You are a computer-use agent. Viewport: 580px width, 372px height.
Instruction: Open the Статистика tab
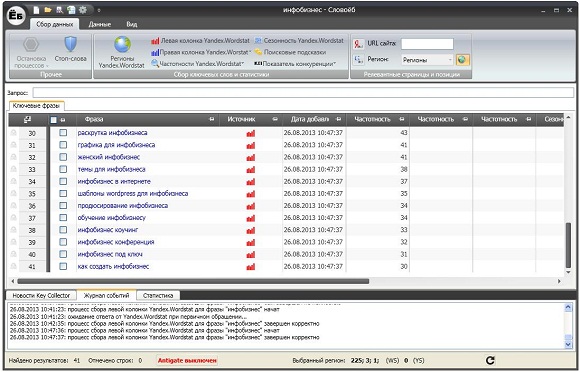tap(158, 295)
